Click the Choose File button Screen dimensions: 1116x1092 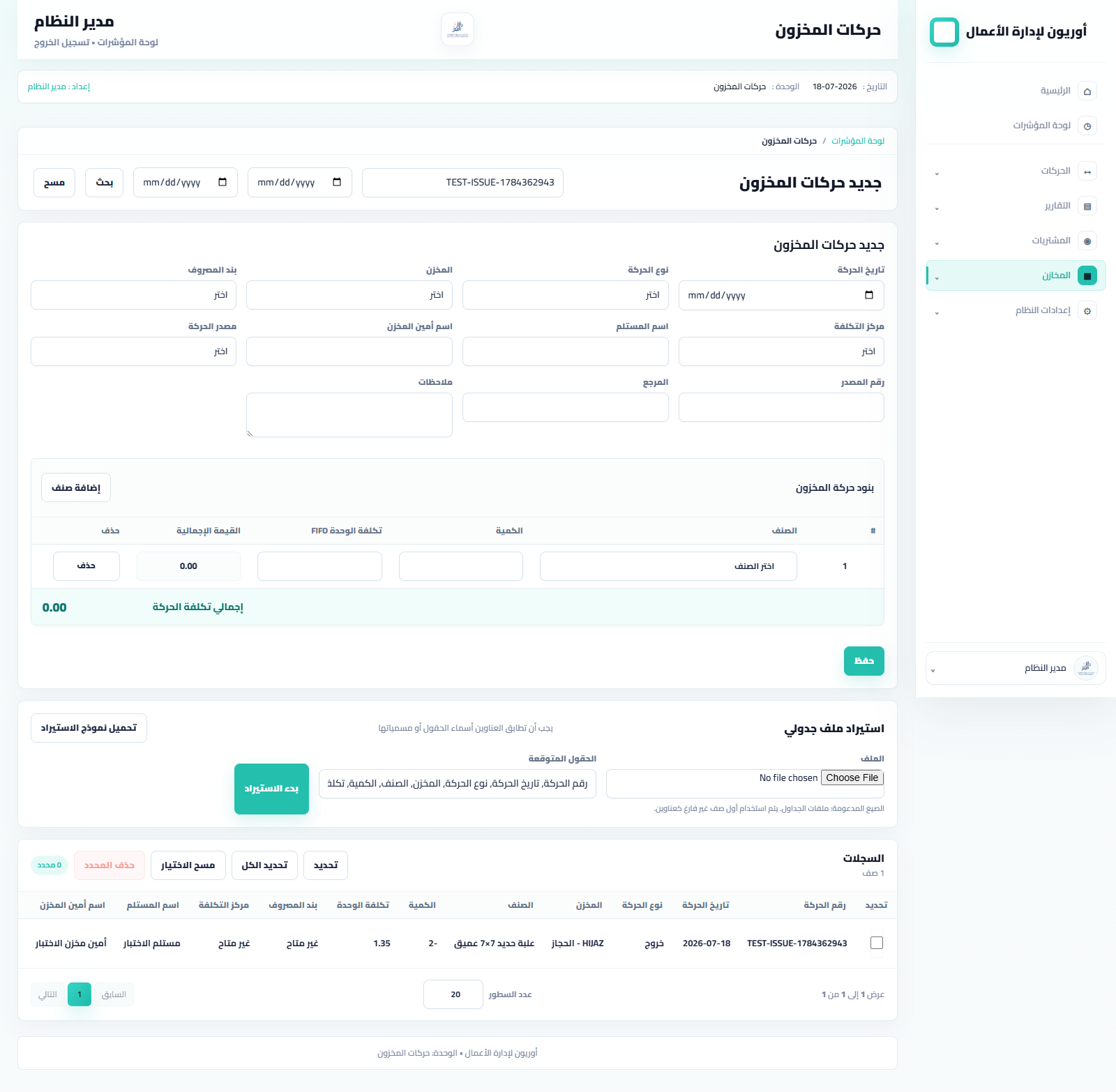852,778
